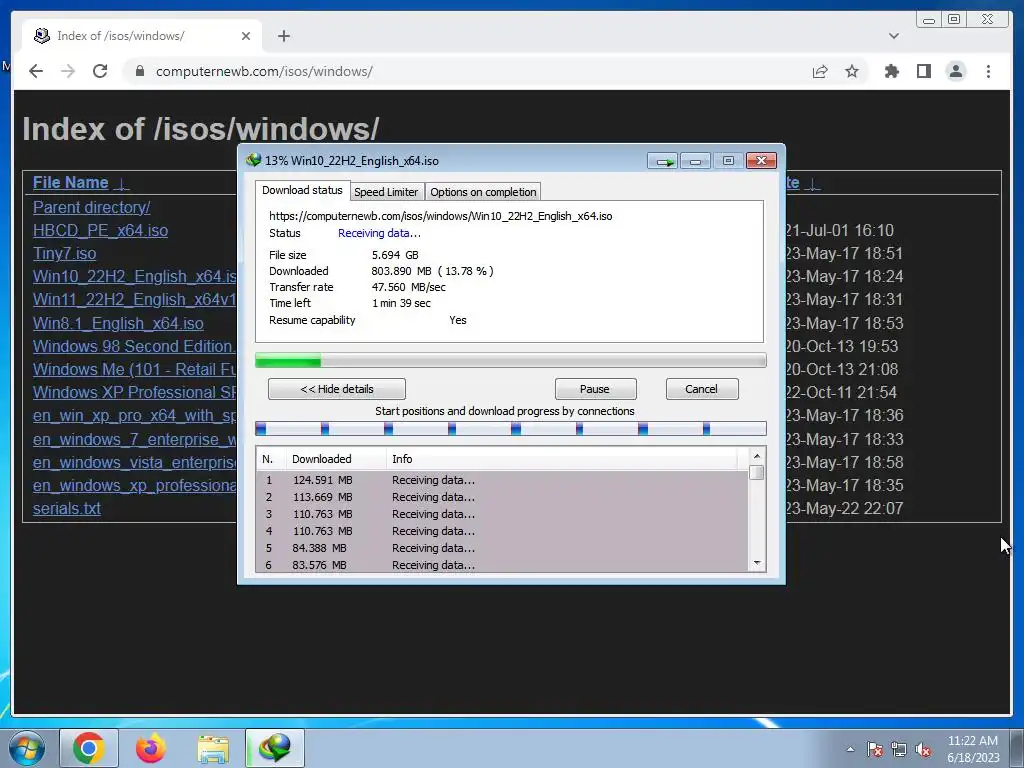The image size is (1024, 768).
Task: Switch to Download status tab
Action: coord(302,191)
